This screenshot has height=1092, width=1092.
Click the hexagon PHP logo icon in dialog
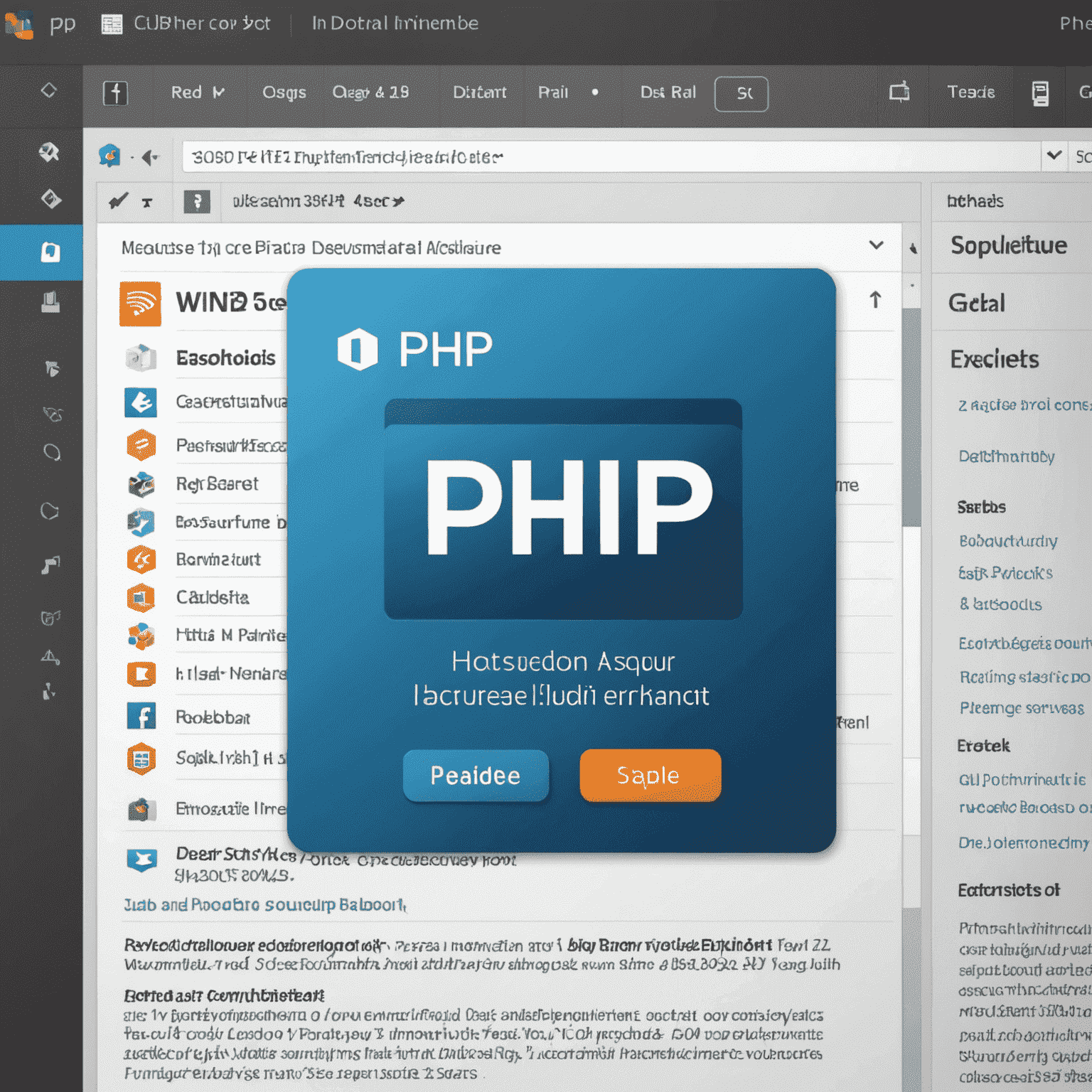[x=358, y=349]
